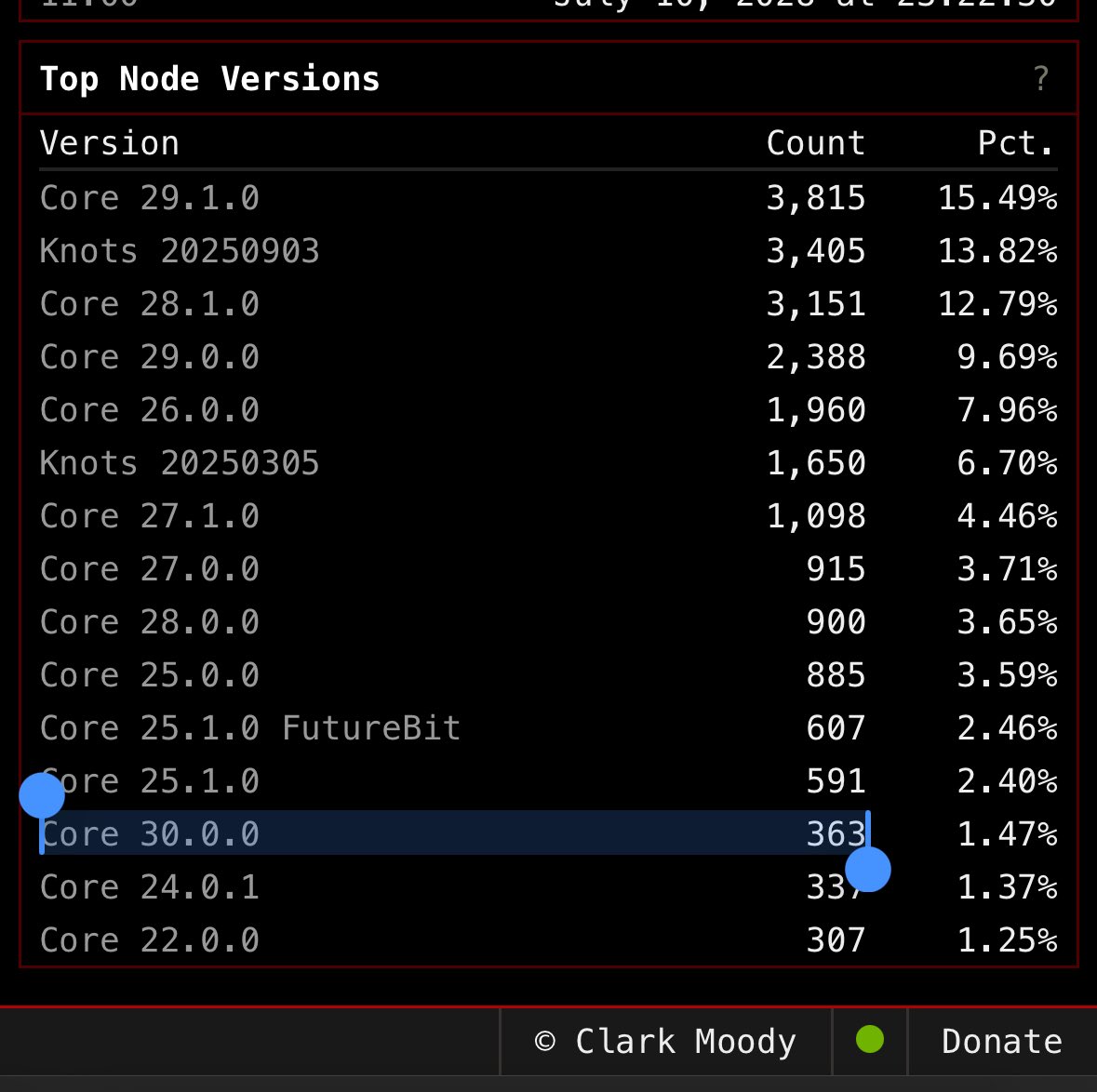
Task: Click the count value 3,815
Action: (816, 198)
